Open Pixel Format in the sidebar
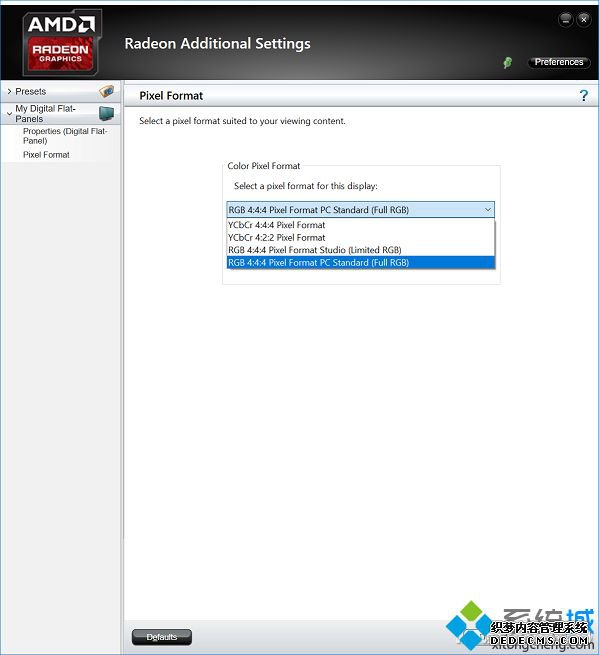The image size is (599, 655). [x=46, y=155]
